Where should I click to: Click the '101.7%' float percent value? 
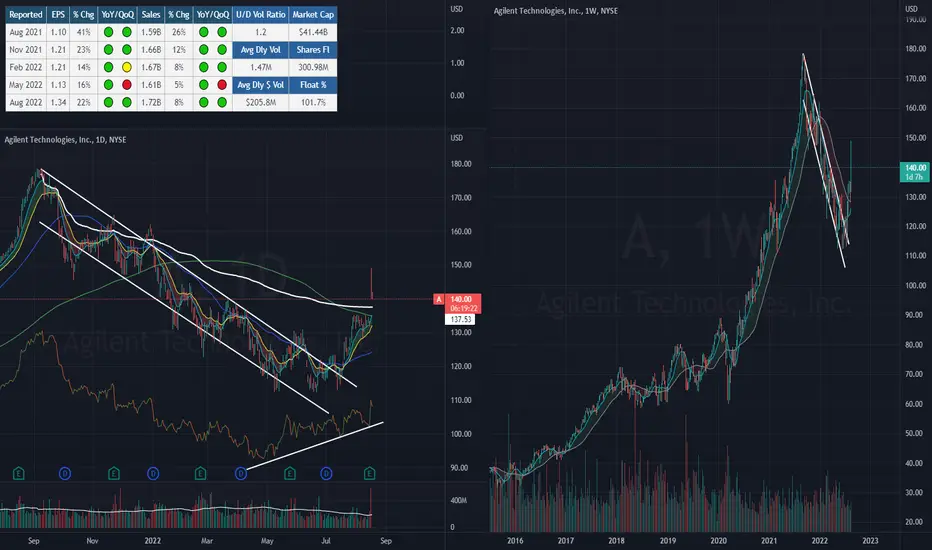pyautogui.click(x=313, y=102)
